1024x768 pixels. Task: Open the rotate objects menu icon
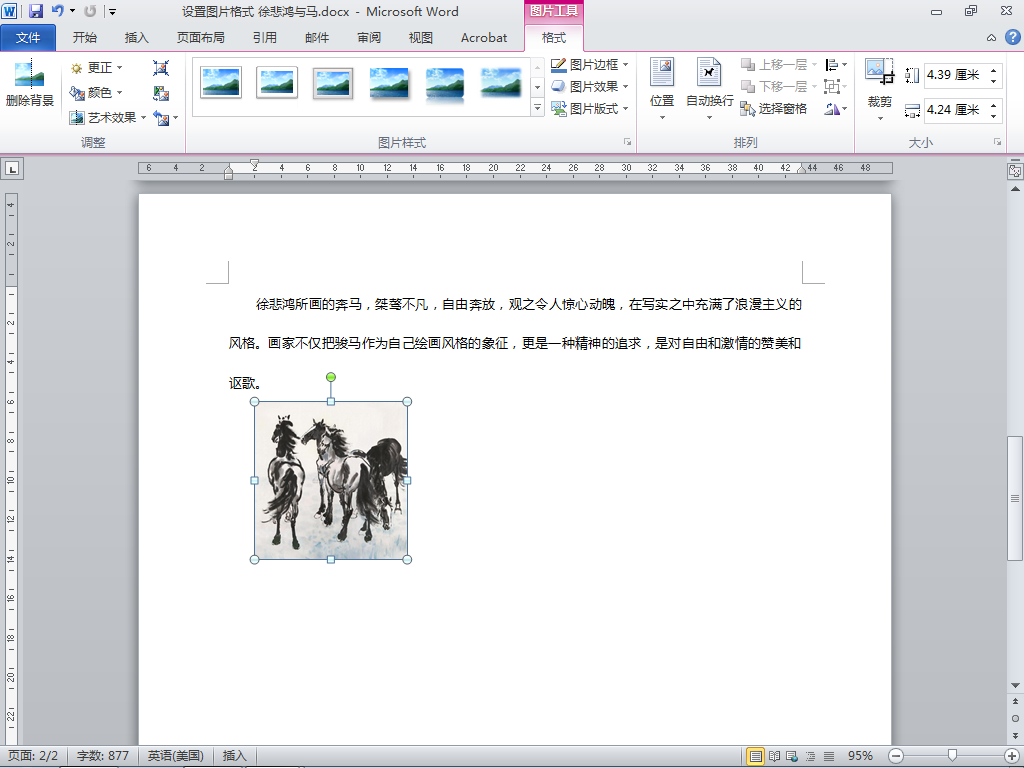[x=836, y=108]
